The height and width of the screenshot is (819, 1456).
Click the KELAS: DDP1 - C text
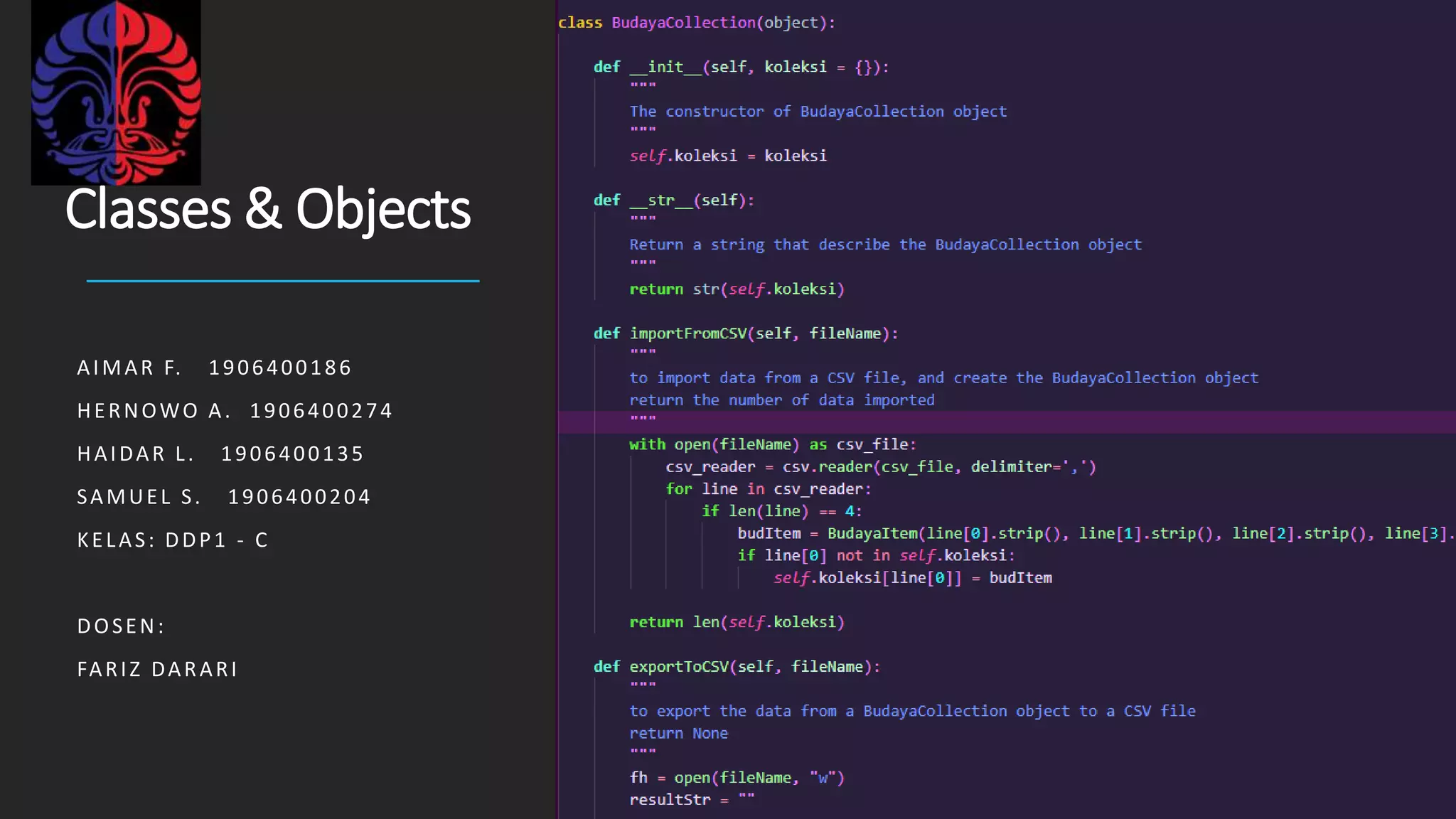pyautogui.click(x=173, y=540)
